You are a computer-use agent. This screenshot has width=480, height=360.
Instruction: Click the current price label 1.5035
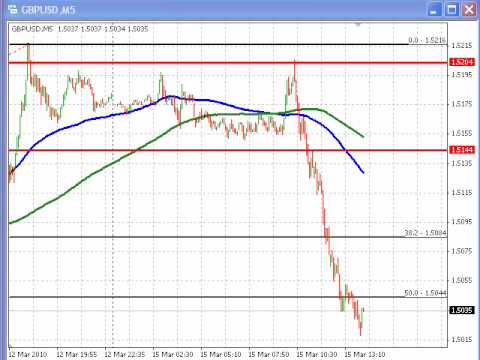[x=462, y=310]
